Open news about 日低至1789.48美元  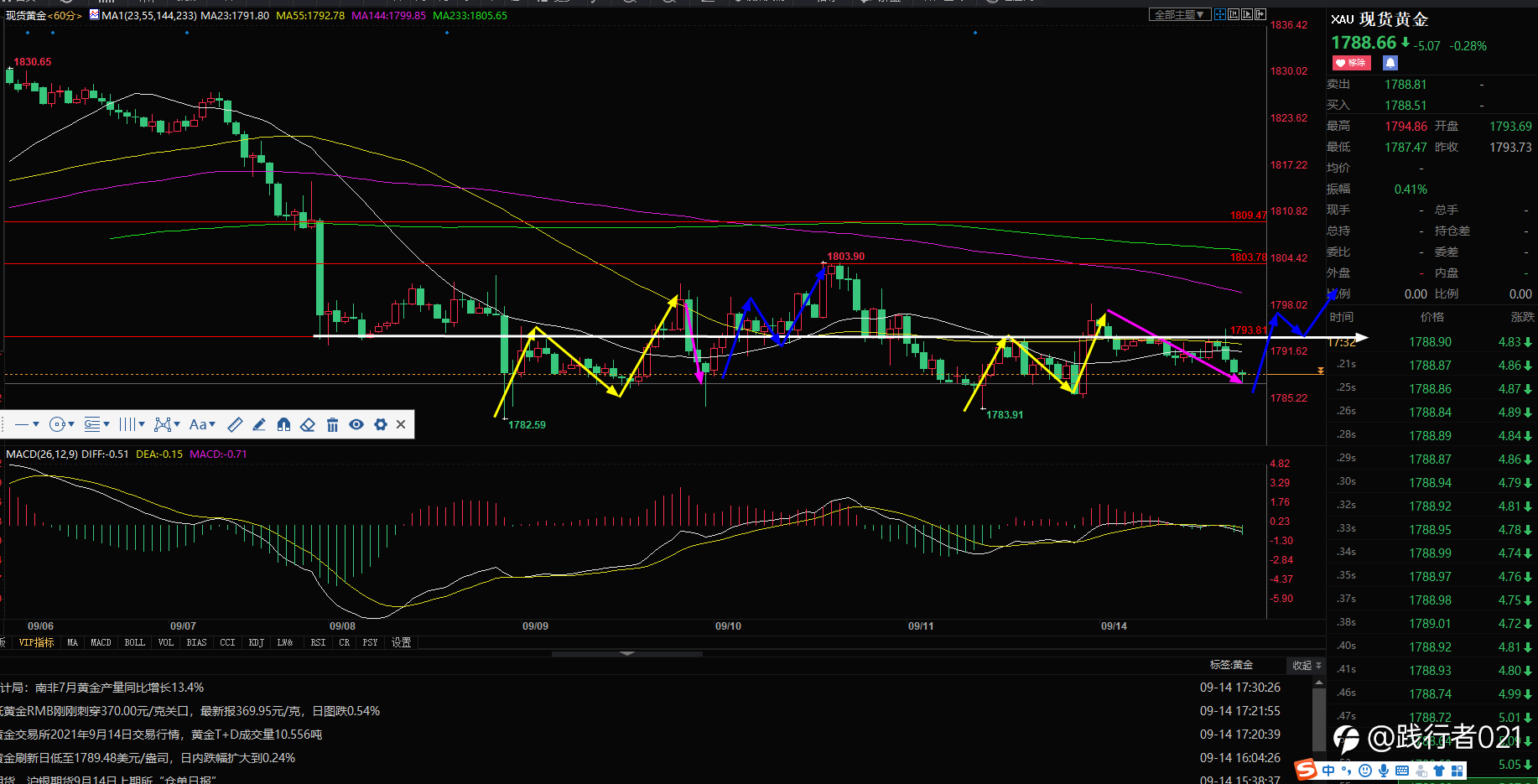click(x=148, y=758)
